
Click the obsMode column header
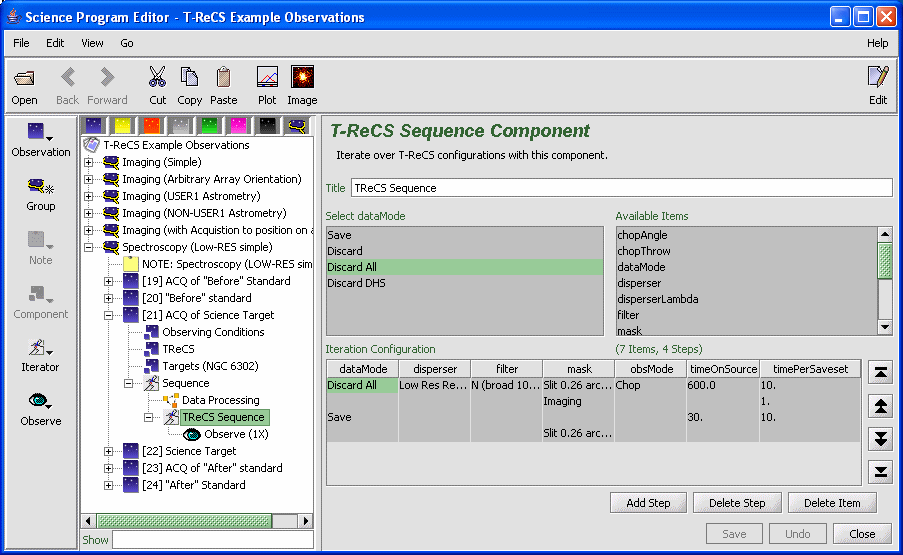click(651, 369)
